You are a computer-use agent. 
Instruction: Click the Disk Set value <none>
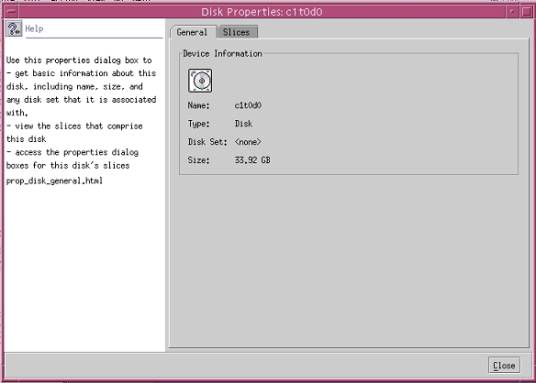248,142
